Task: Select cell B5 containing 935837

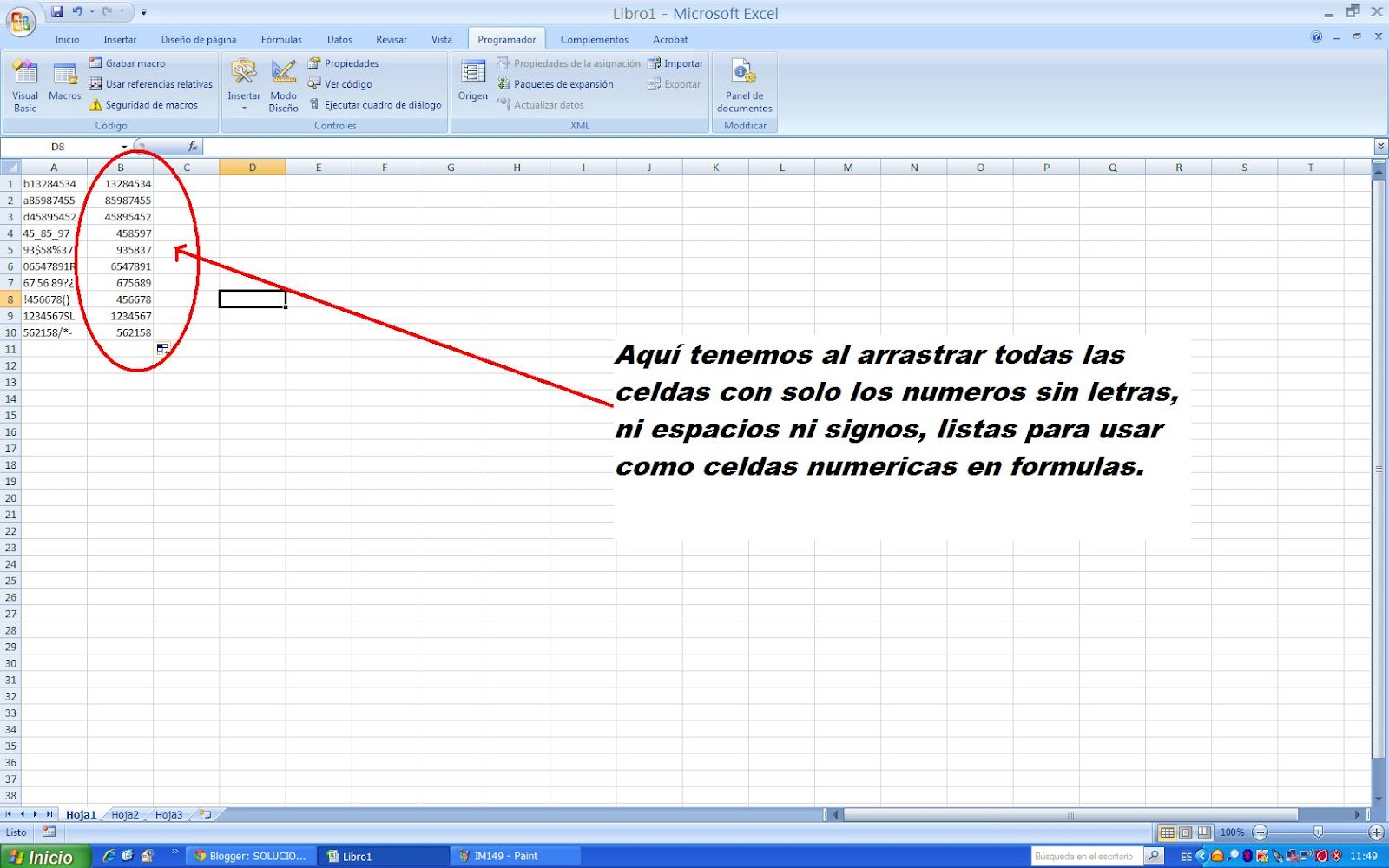Action: coord(120,250)
